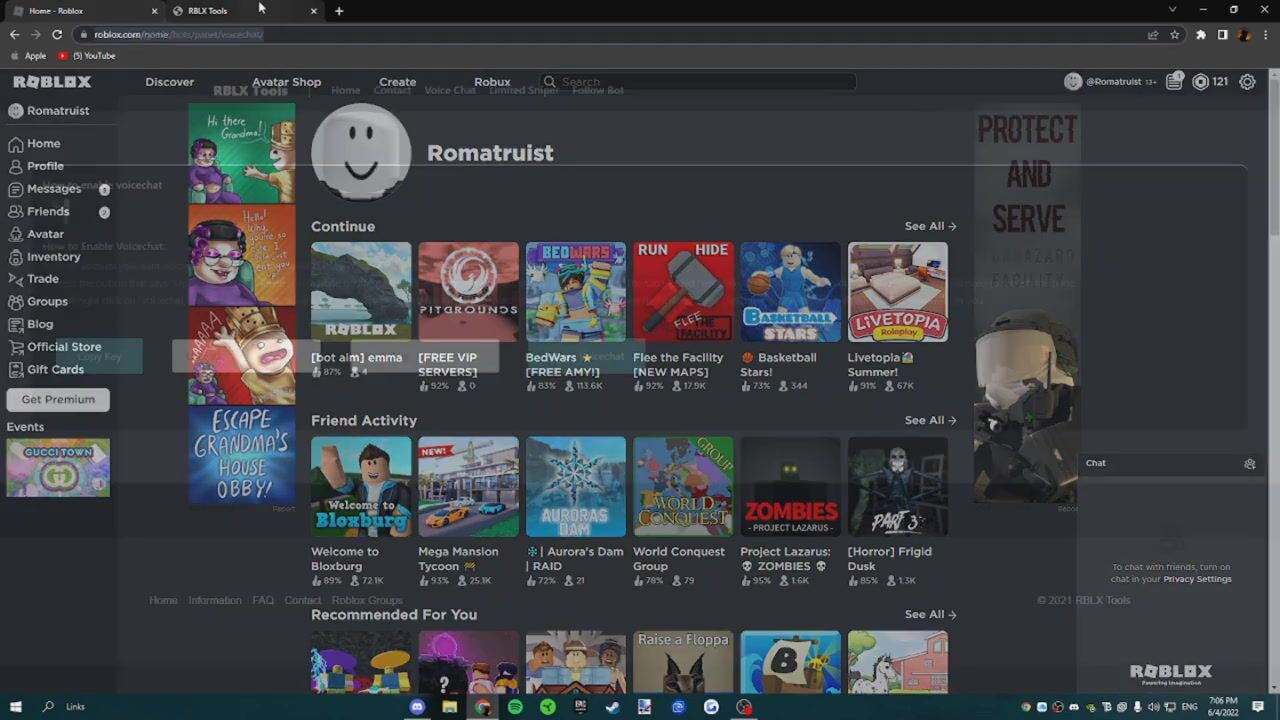Viewport: 1280px width, 720px height.
Task: Switch to the RBLX Tools browser tab
Action: pos(244,10)
